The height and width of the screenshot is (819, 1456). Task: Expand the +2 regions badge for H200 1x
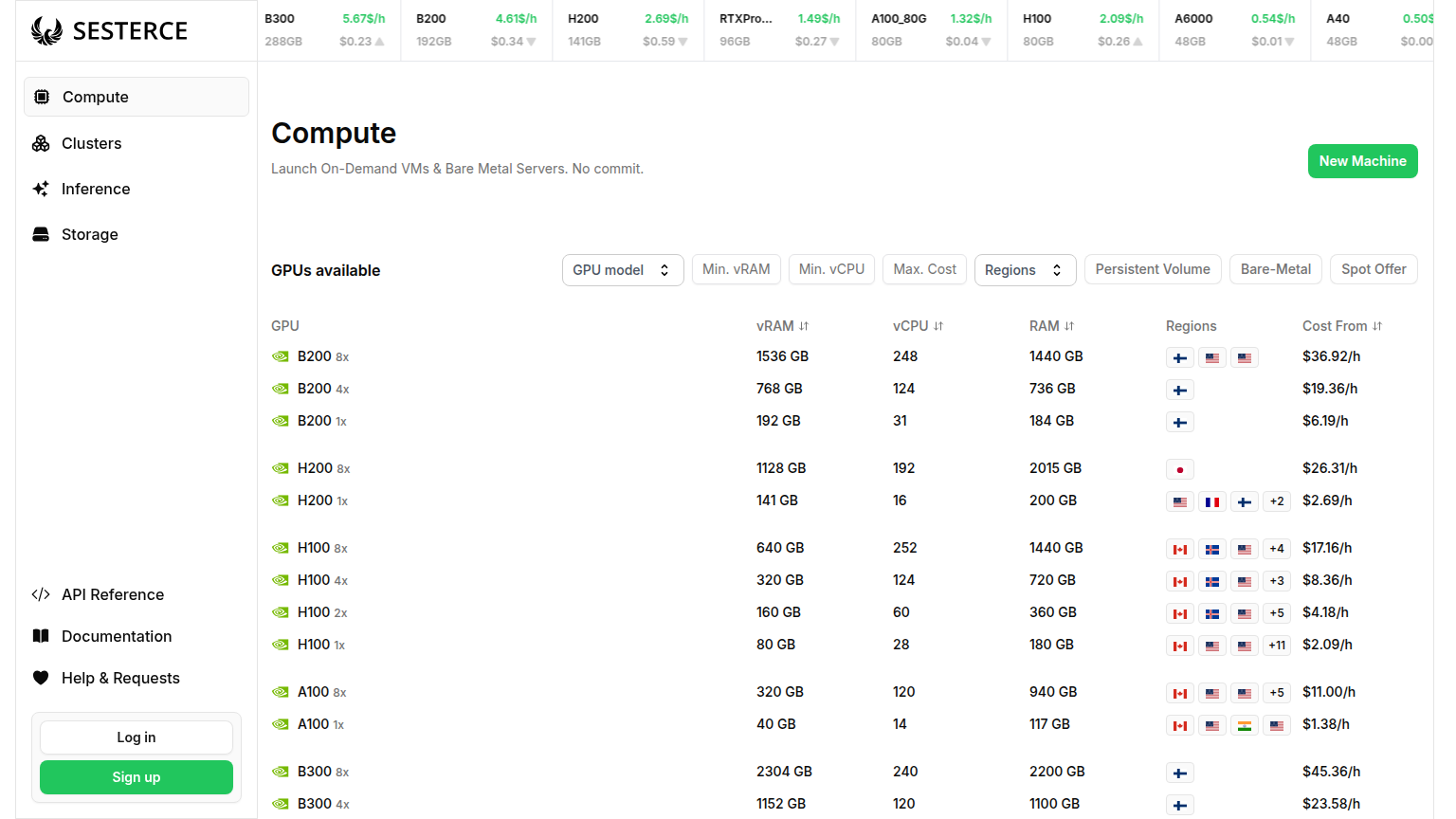[x=1277, y=501]
